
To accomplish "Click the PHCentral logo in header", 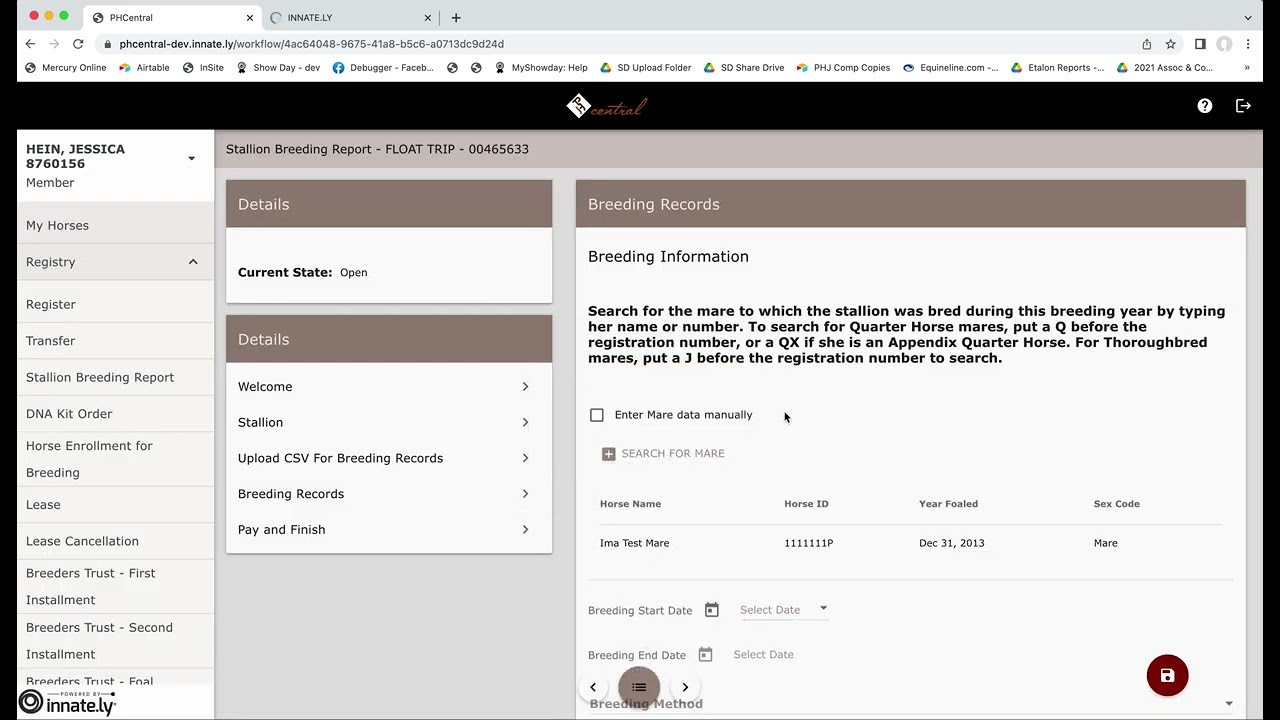I will [x=607, y=106].
